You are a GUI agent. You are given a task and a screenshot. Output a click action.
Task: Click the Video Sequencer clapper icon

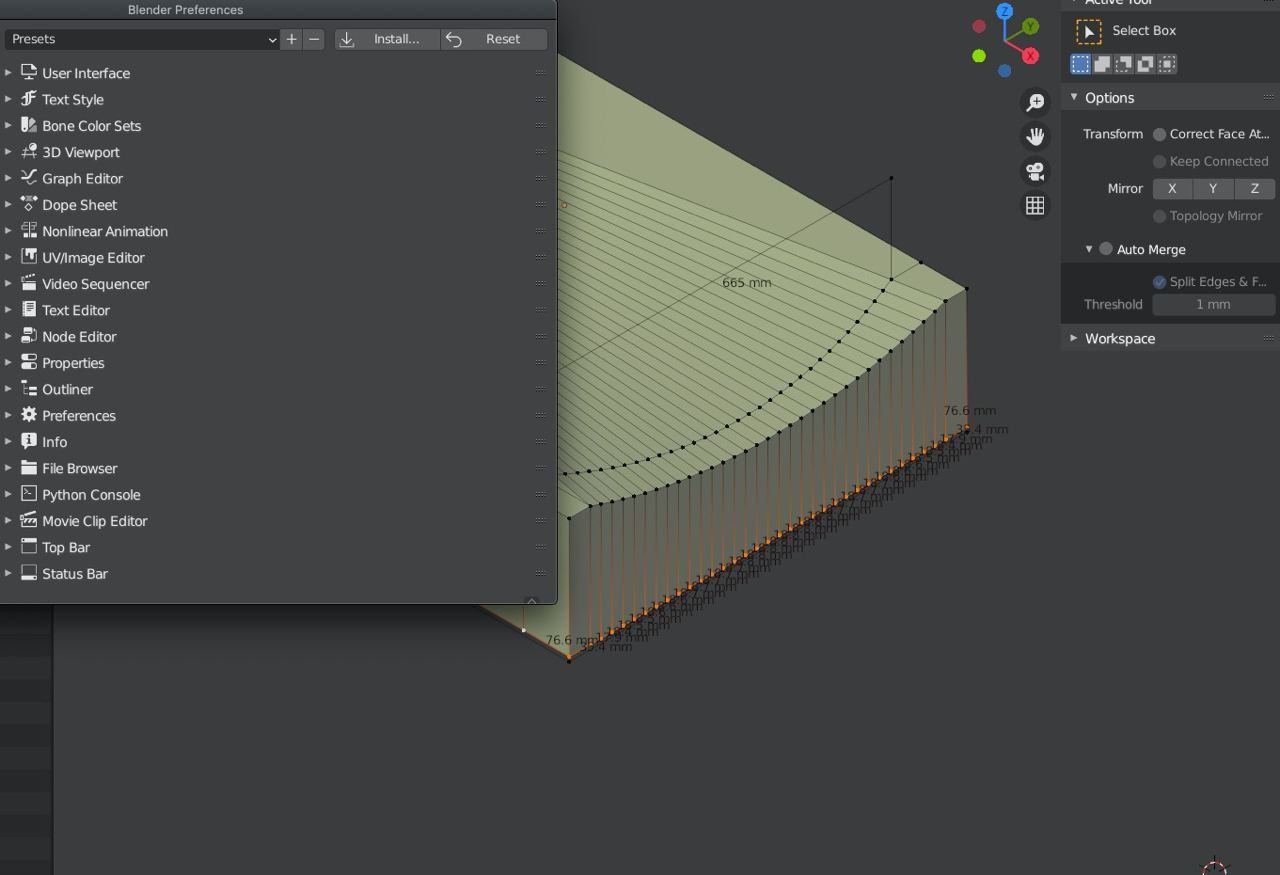tap(29, 283)
